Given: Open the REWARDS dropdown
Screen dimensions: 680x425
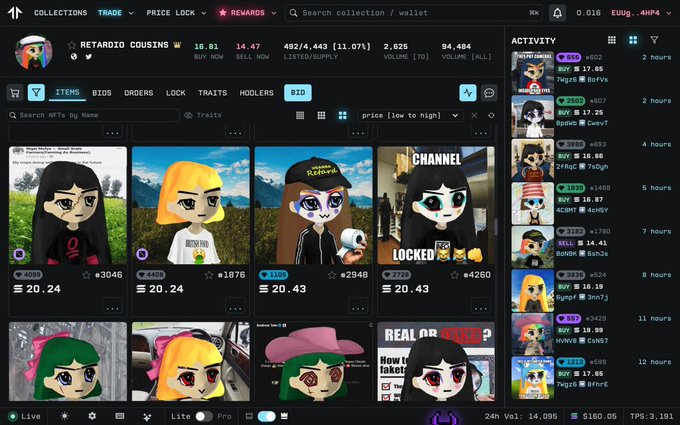Looking at the screenshot, I should 248,13.
